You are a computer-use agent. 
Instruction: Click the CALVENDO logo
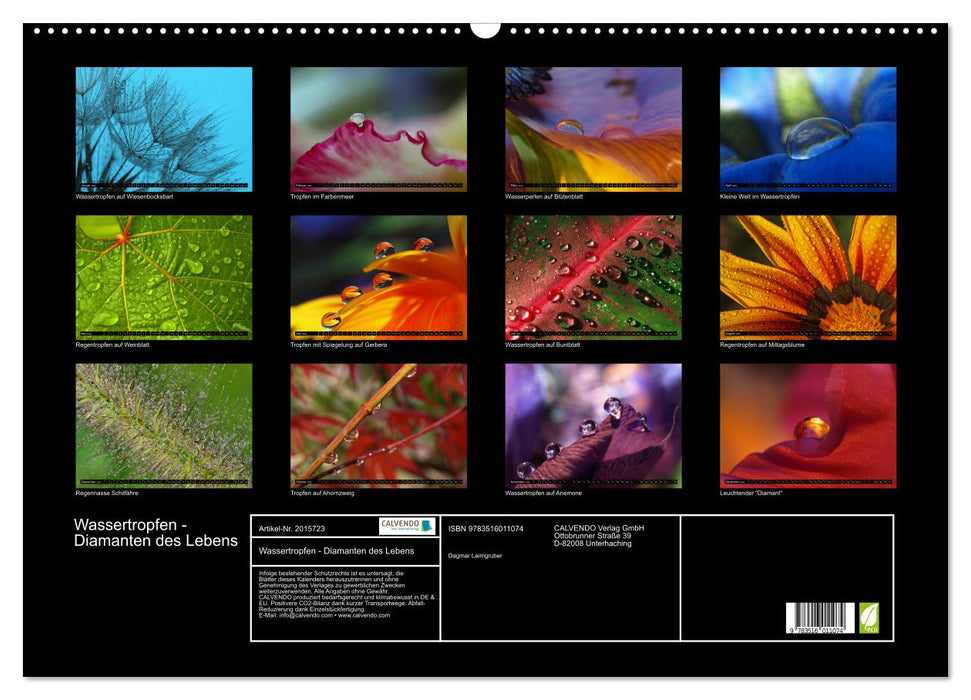point(407,526)
